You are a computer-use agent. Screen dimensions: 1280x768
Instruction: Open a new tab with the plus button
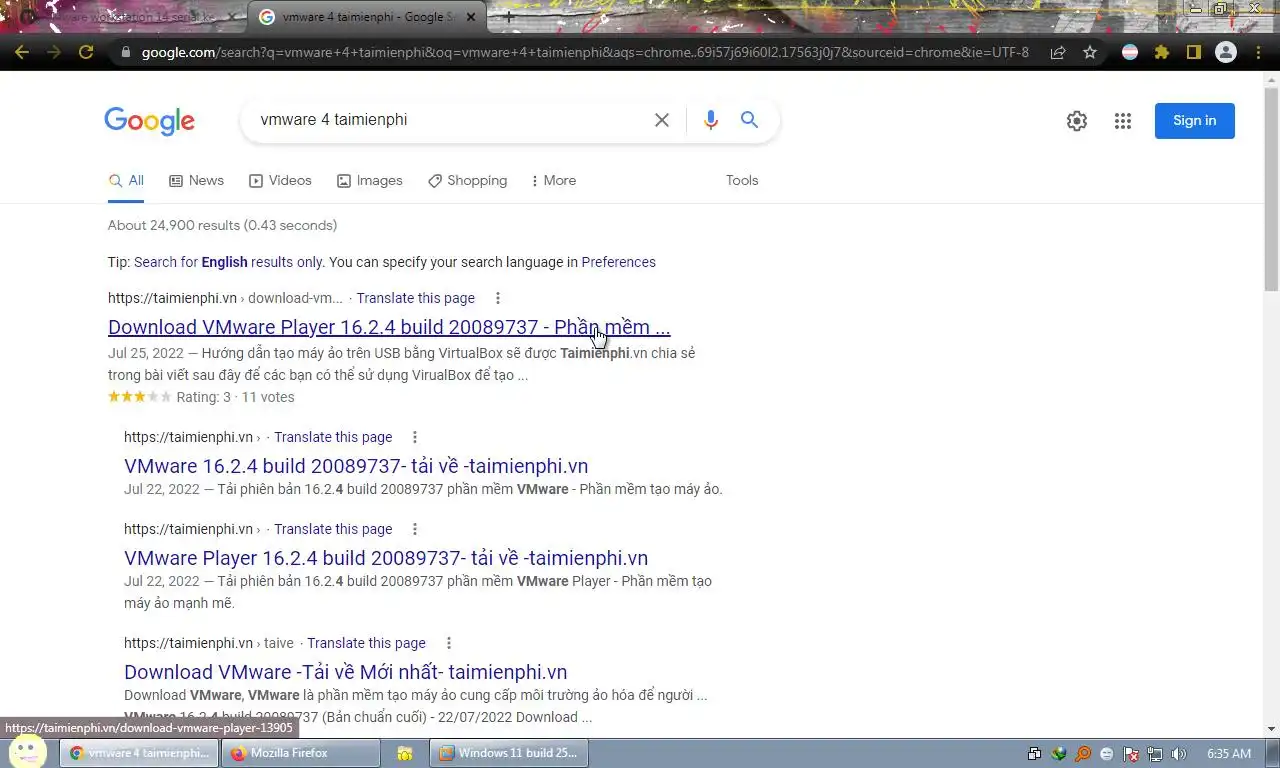click(x=509, y=17)
